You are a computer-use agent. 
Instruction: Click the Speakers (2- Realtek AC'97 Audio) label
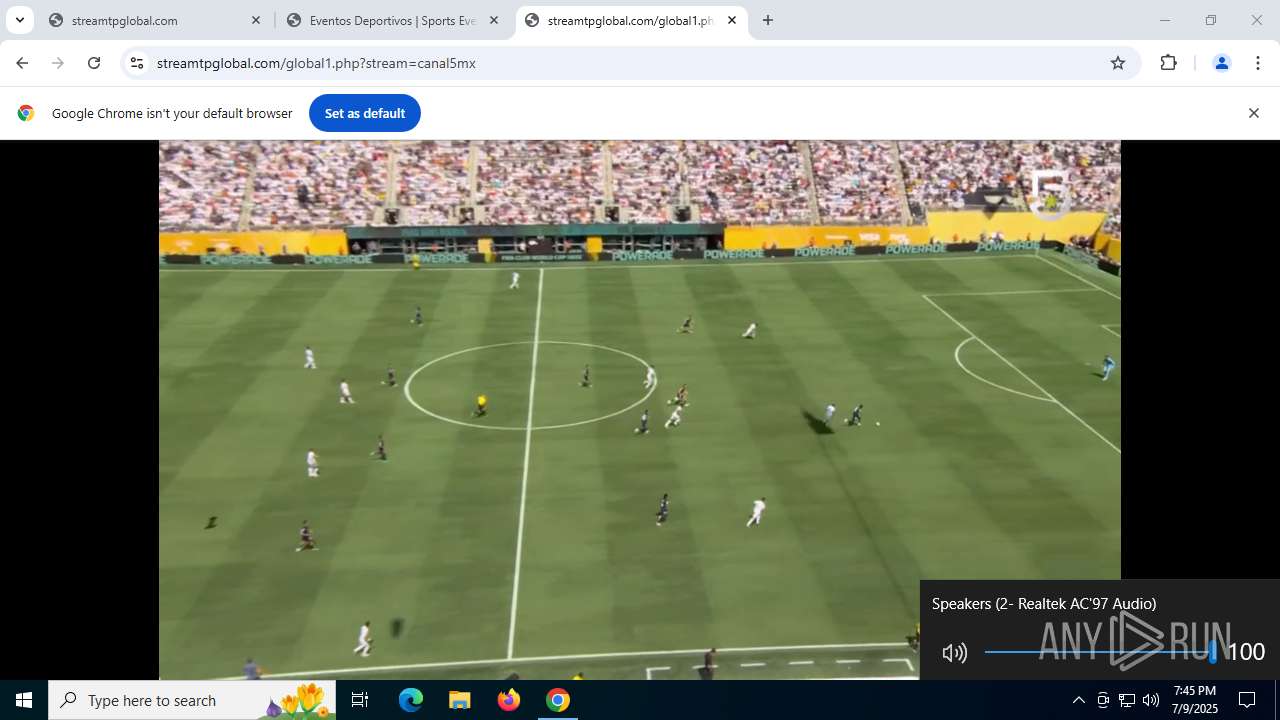(x=1044, y=604)
